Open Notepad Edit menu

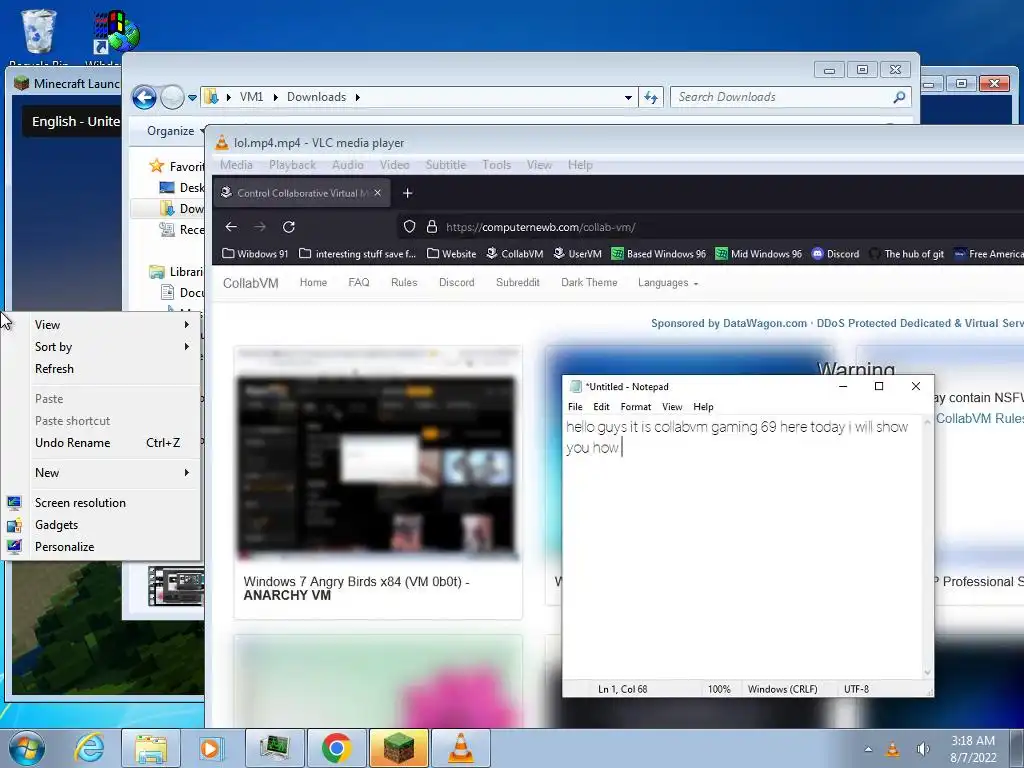601,407
